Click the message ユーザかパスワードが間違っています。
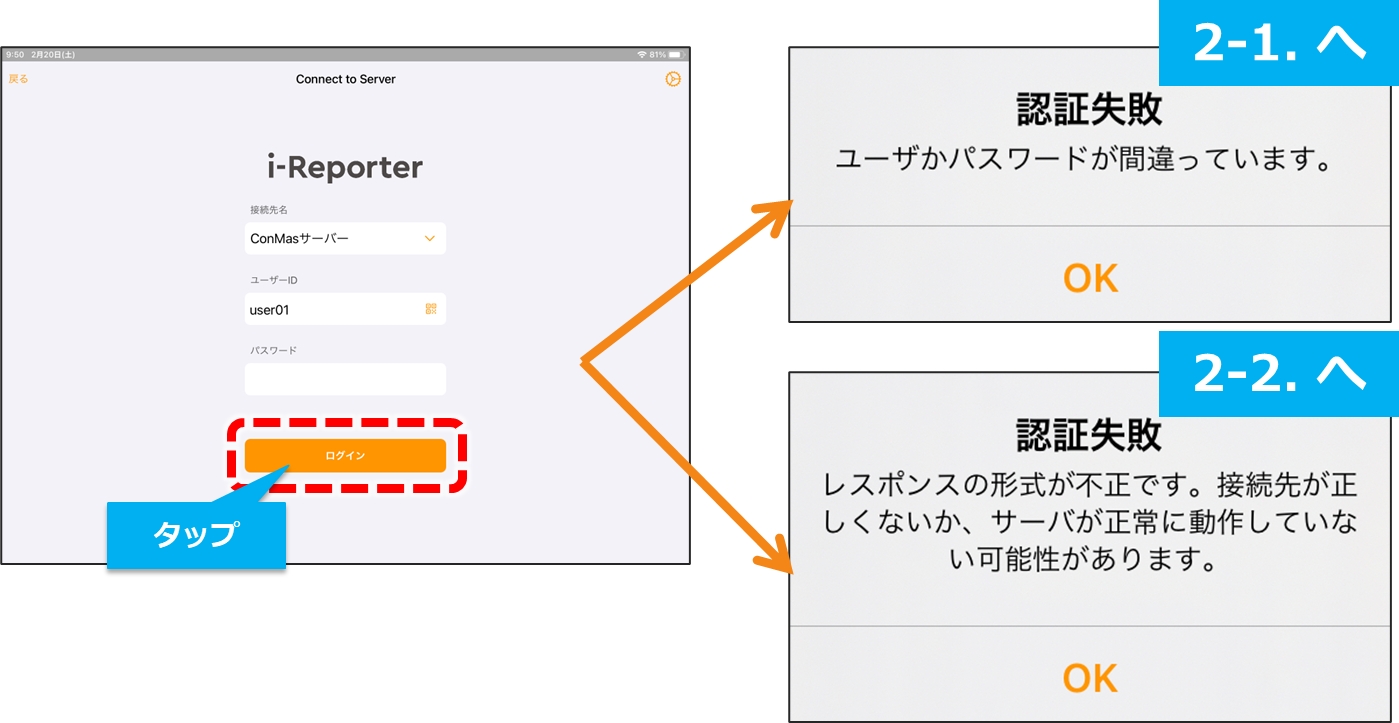Image resolution: width=1399 pixels, height=723 pixels. (1086, 160)
